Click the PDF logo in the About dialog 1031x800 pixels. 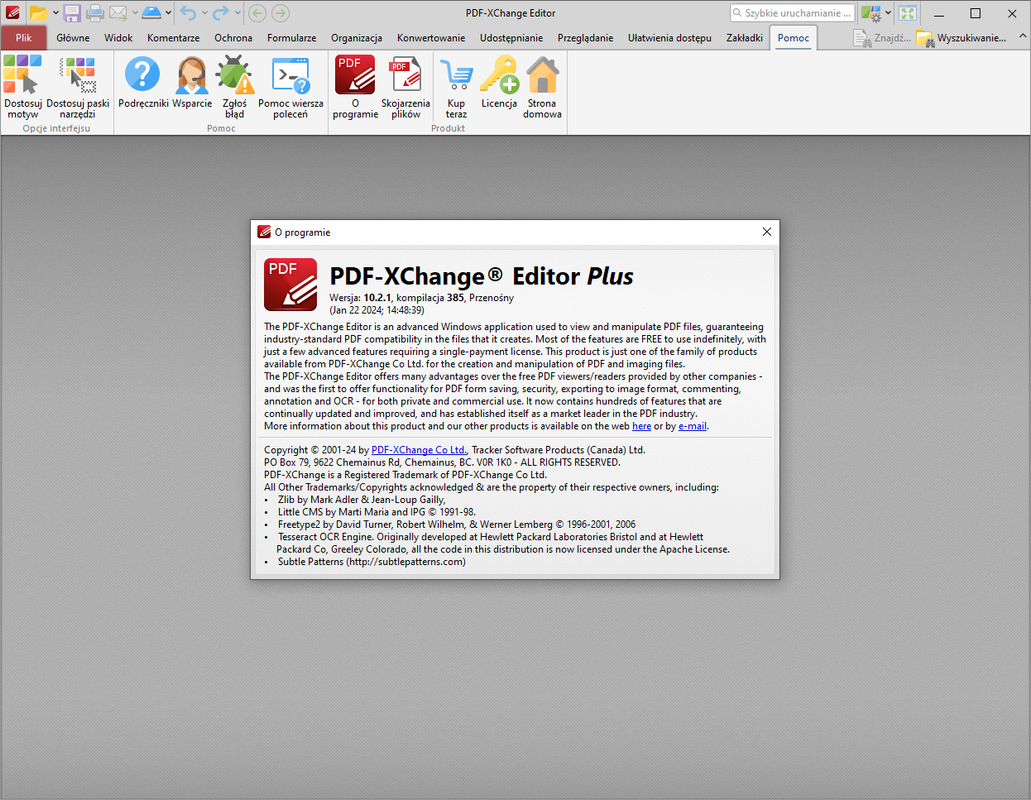click(291, 285)
